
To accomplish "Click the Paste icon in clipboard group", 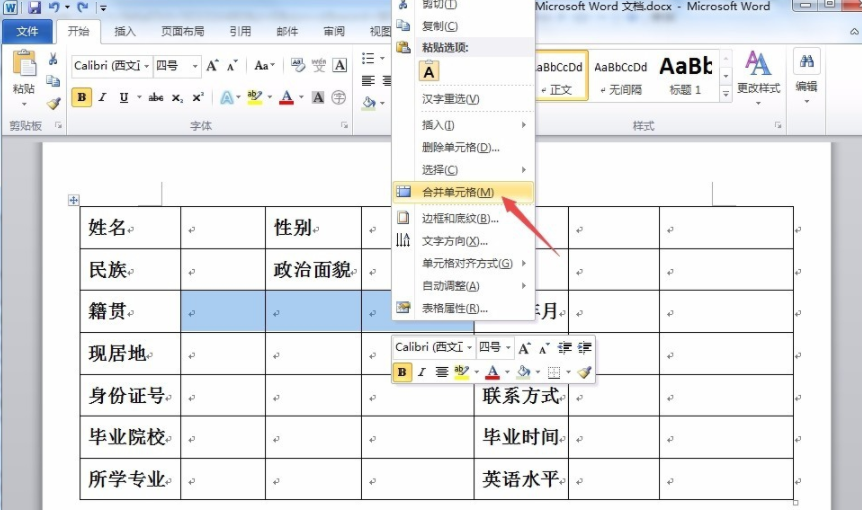I will (24, 64).
